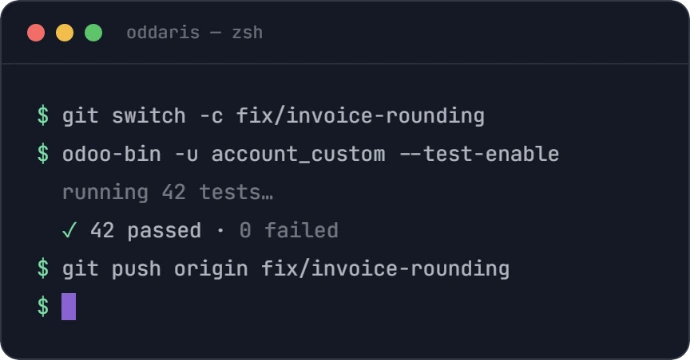This screenshot has width=690, height=360.
Task: Click the green checkmark before 42 passed
Action: click(x=70, y=230)
